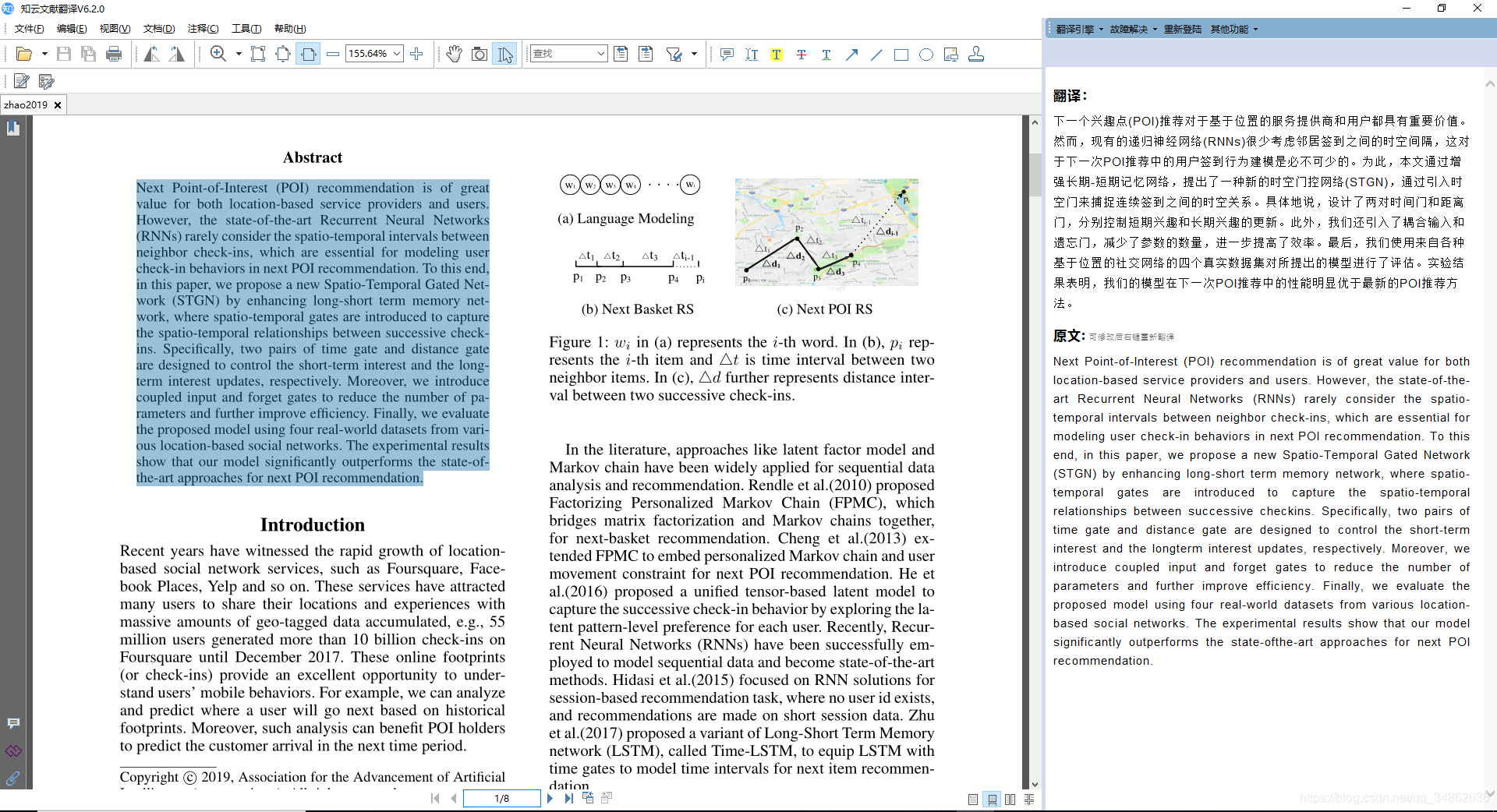Go to next page arrow
The width and height of the screenshot is (1497, 812).
(x=550, y=798)
